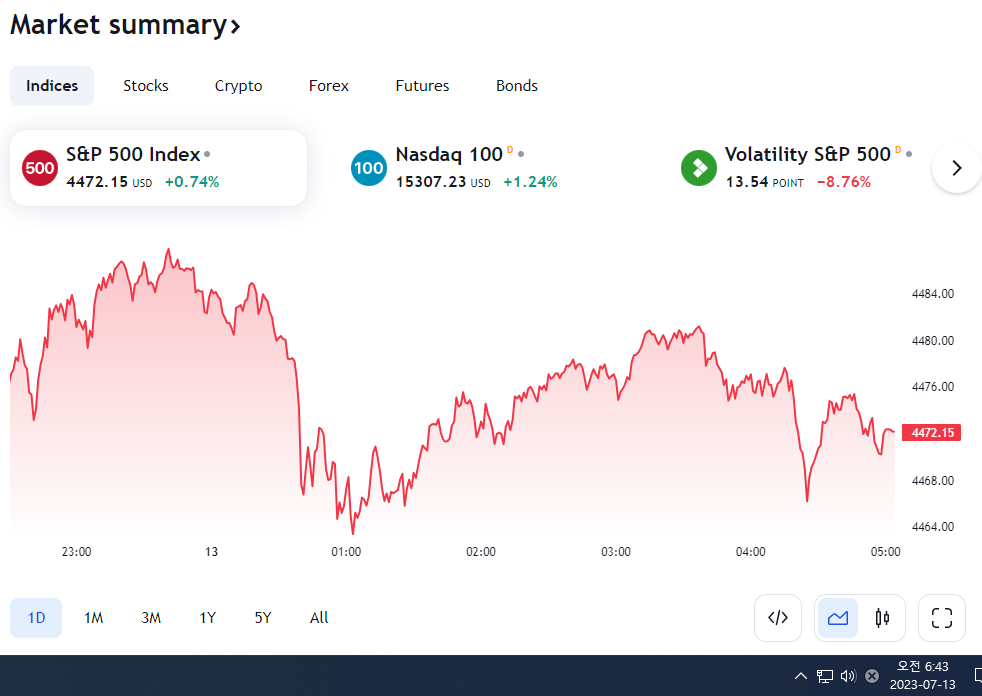
Task: Switch to the Bonds tab
Action: tap(517, 86)
